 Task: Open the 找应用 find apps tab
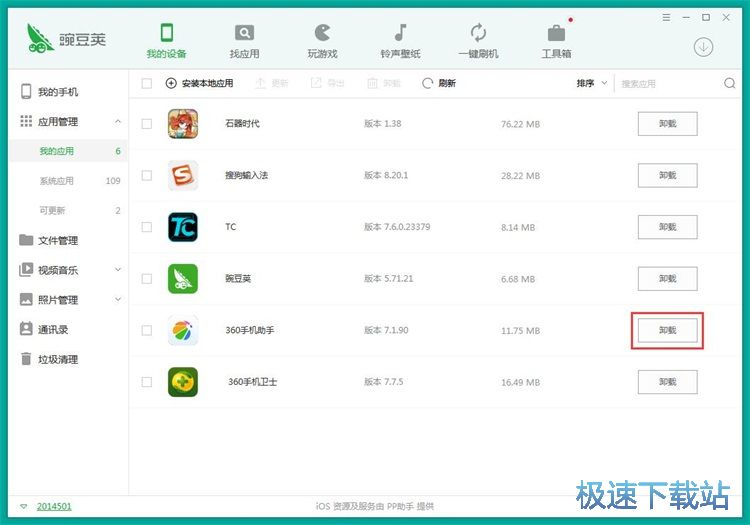[x=244, y=41]
